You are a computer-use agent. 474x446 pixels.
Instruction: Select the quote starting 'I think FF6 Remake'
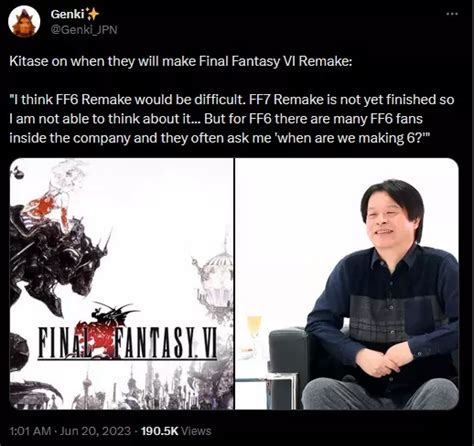click(232, 119)
